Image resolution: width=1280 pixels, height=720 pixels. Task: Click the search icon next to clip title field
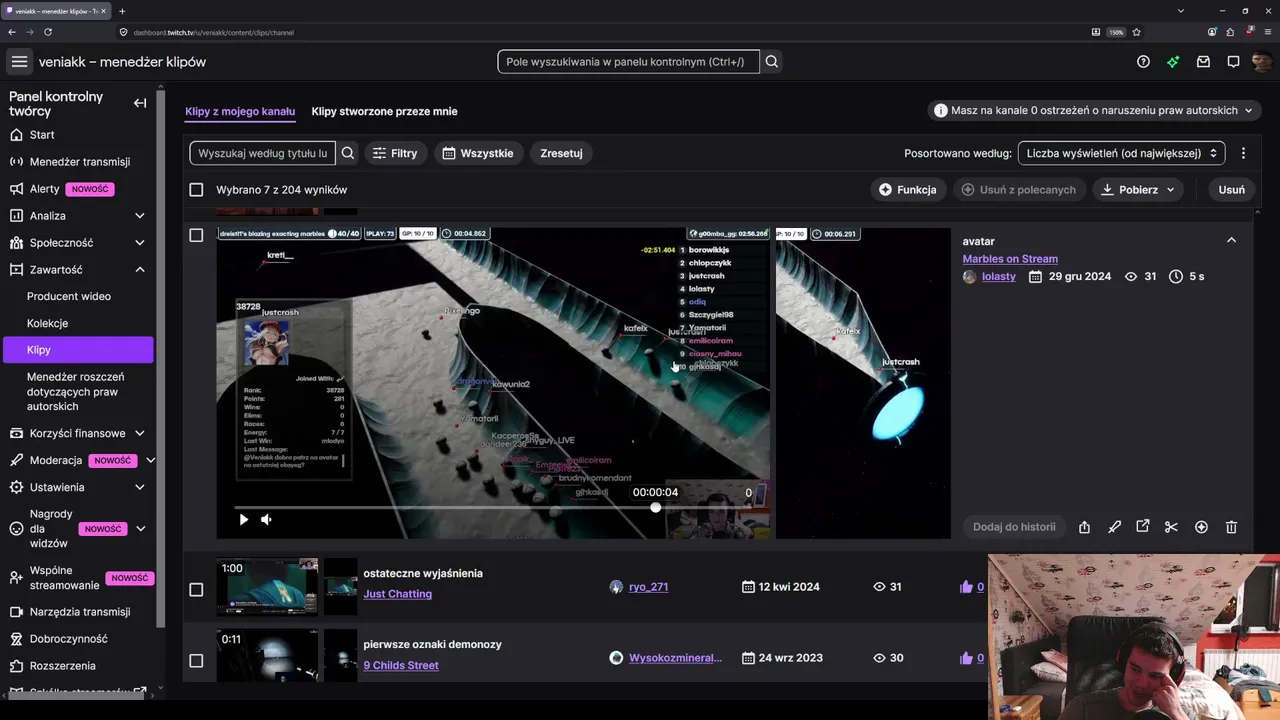click(348, 153)
